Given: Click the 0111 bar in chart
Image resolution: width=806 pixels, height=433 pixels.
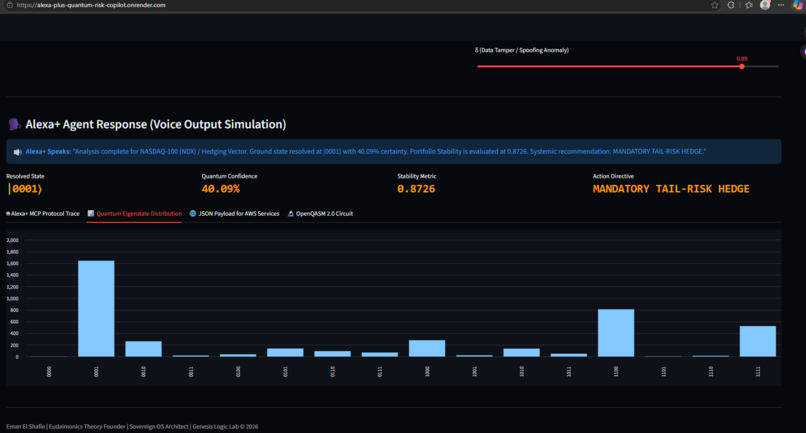Looking at the screenshot, I should [x=380, y=354].
